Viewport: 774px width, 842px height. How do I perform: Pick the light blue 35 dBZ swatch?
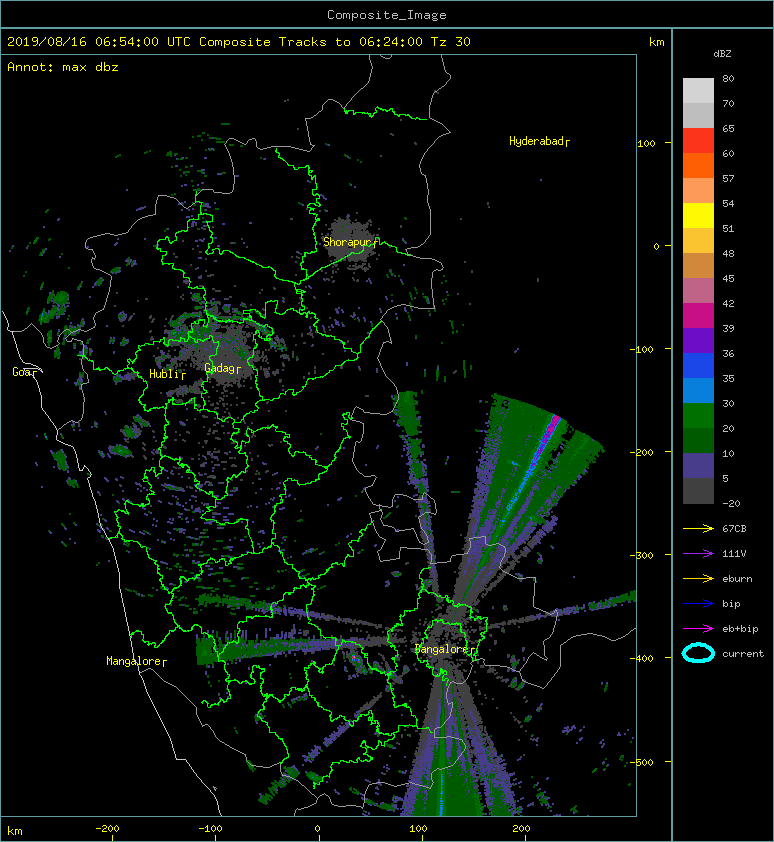[698, 390]
